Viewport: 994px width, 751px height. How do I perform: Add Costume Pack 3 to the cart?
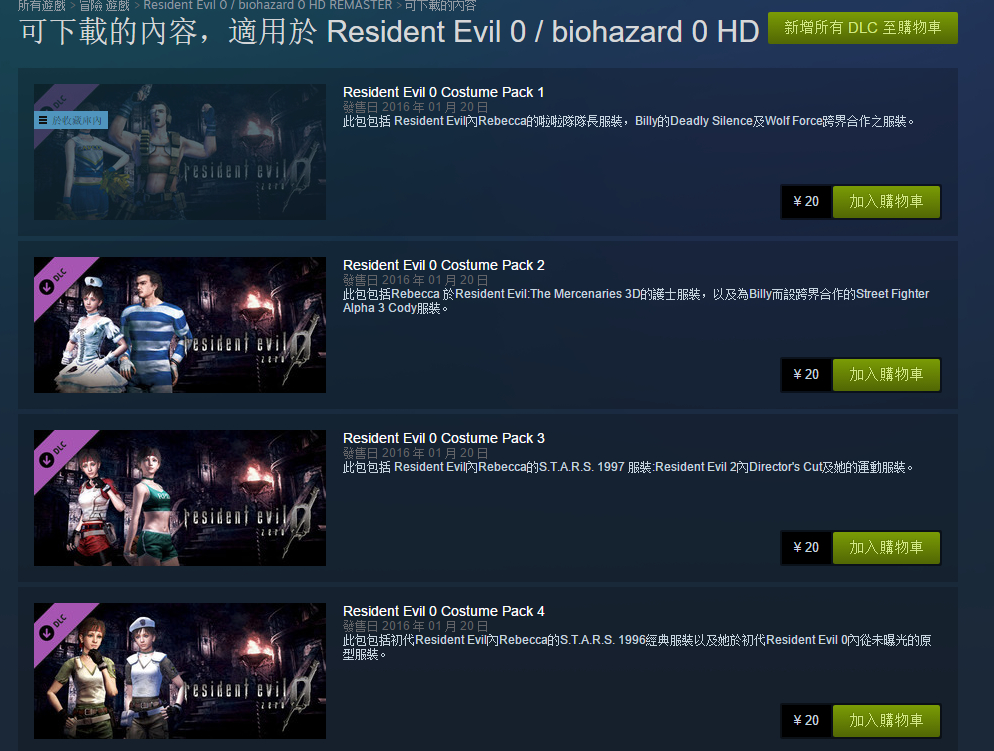886,548
